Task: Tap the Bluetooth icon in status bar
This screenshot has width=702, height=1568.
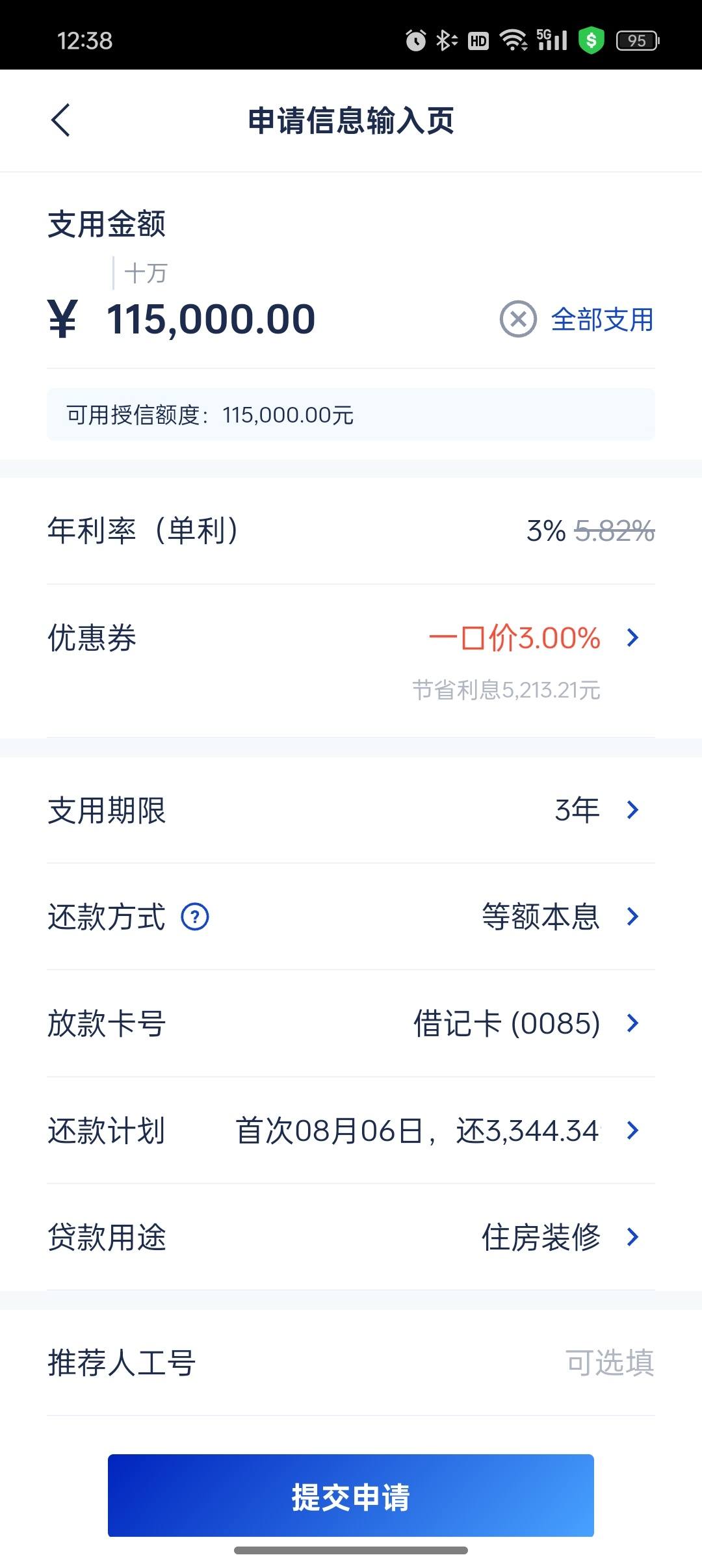Action: [446, 40]
